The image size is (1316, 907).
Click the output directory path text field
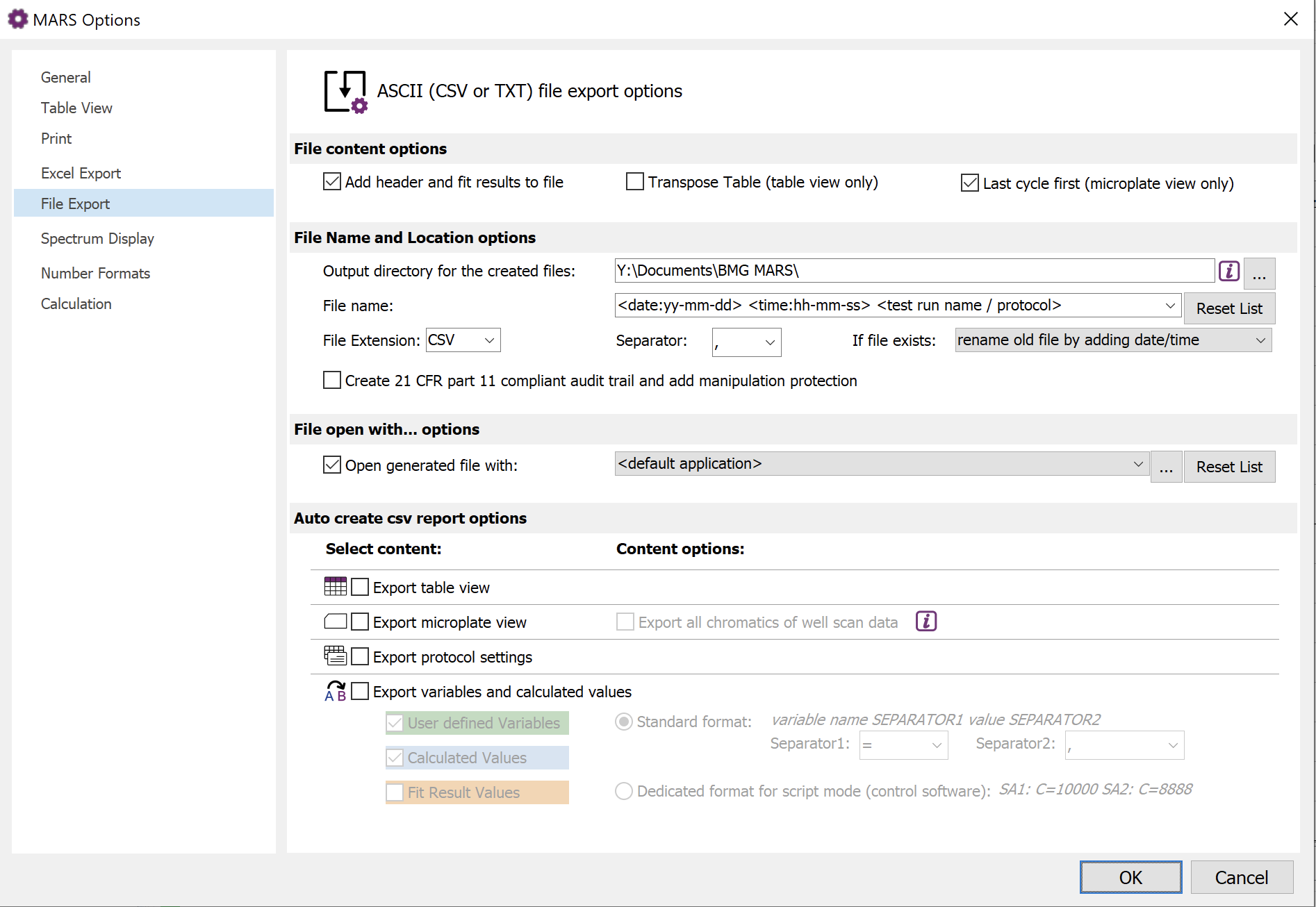(914, 271)
